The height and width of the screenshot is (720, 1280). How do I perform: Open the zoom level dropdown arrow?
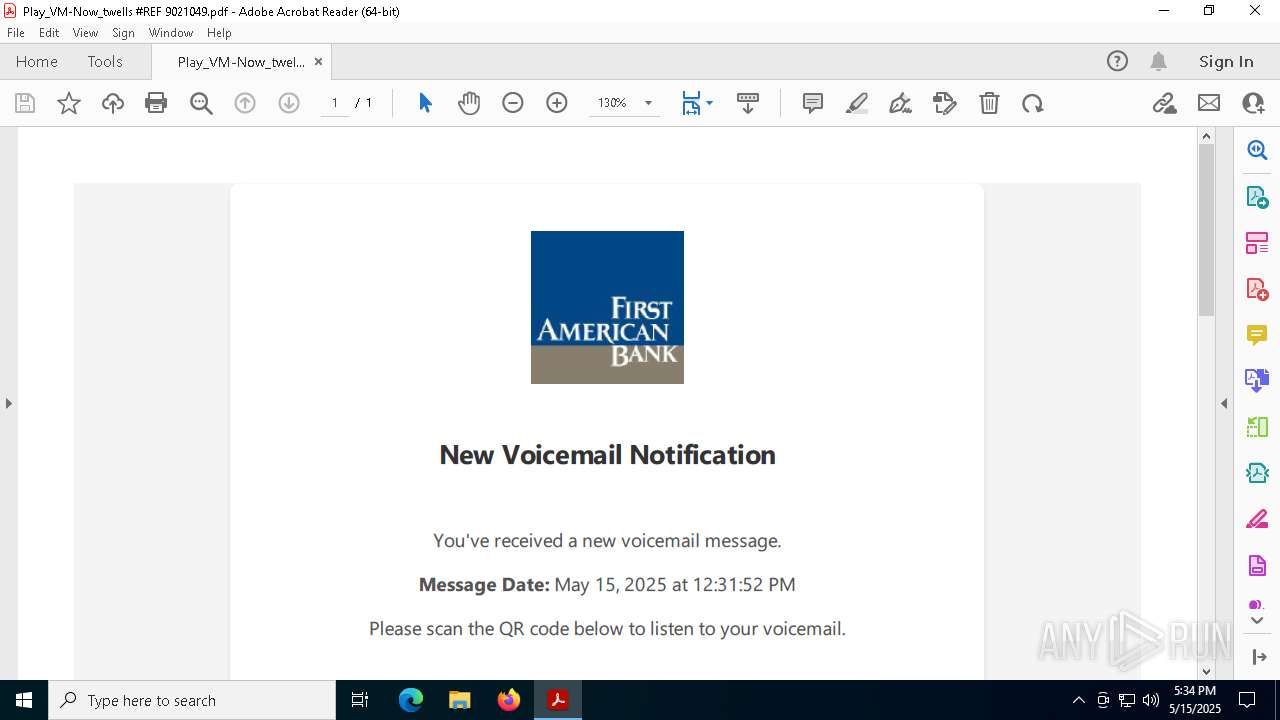pyautogui.click(x=648, y=103)
